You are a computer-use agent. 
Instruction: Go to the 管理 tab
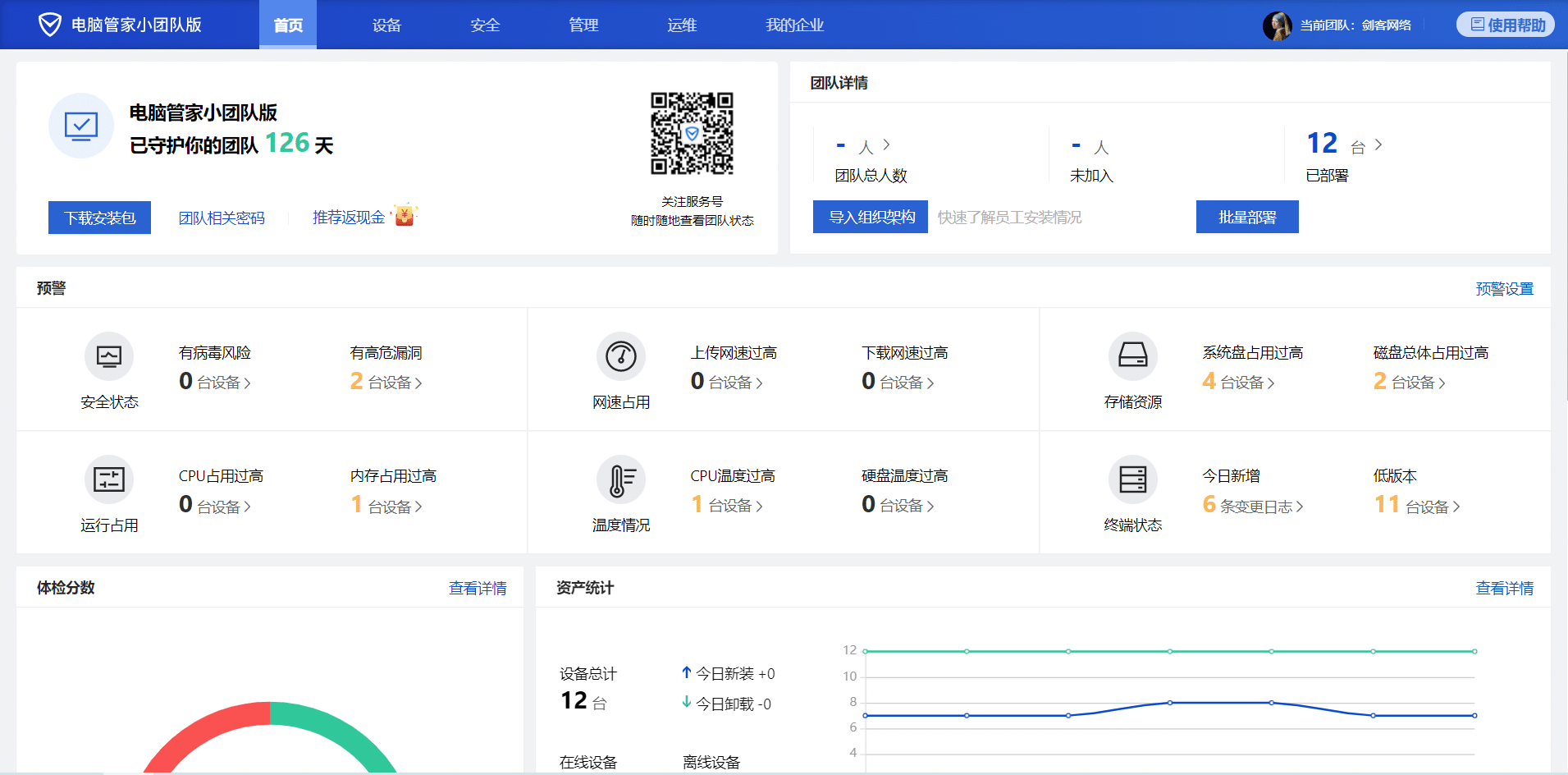pyautogui.click(x=583, y=25)
